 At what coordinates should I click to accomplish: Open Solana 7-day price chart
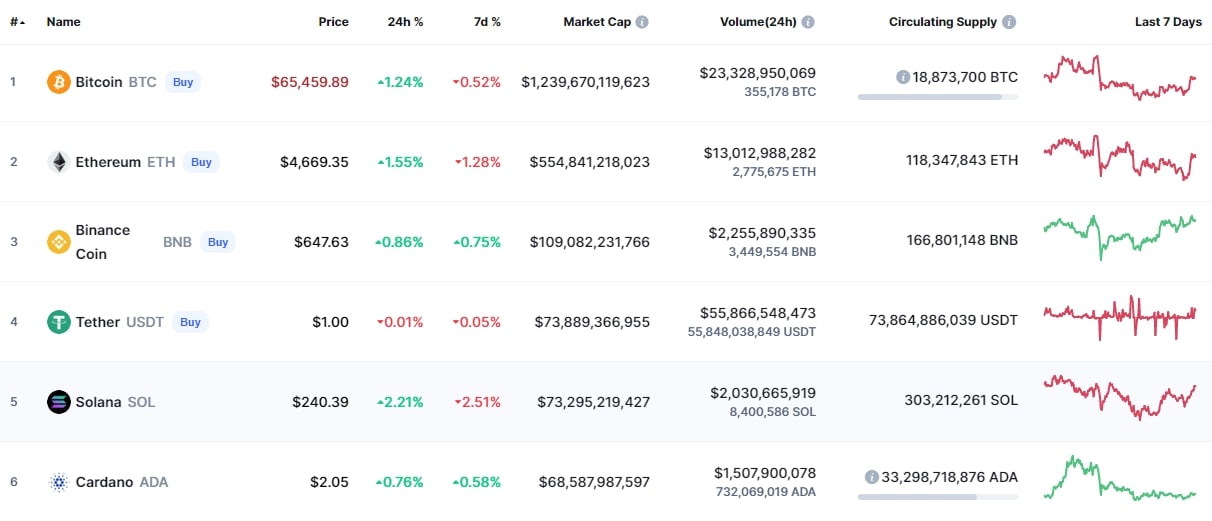click(x=1120, y=398)
